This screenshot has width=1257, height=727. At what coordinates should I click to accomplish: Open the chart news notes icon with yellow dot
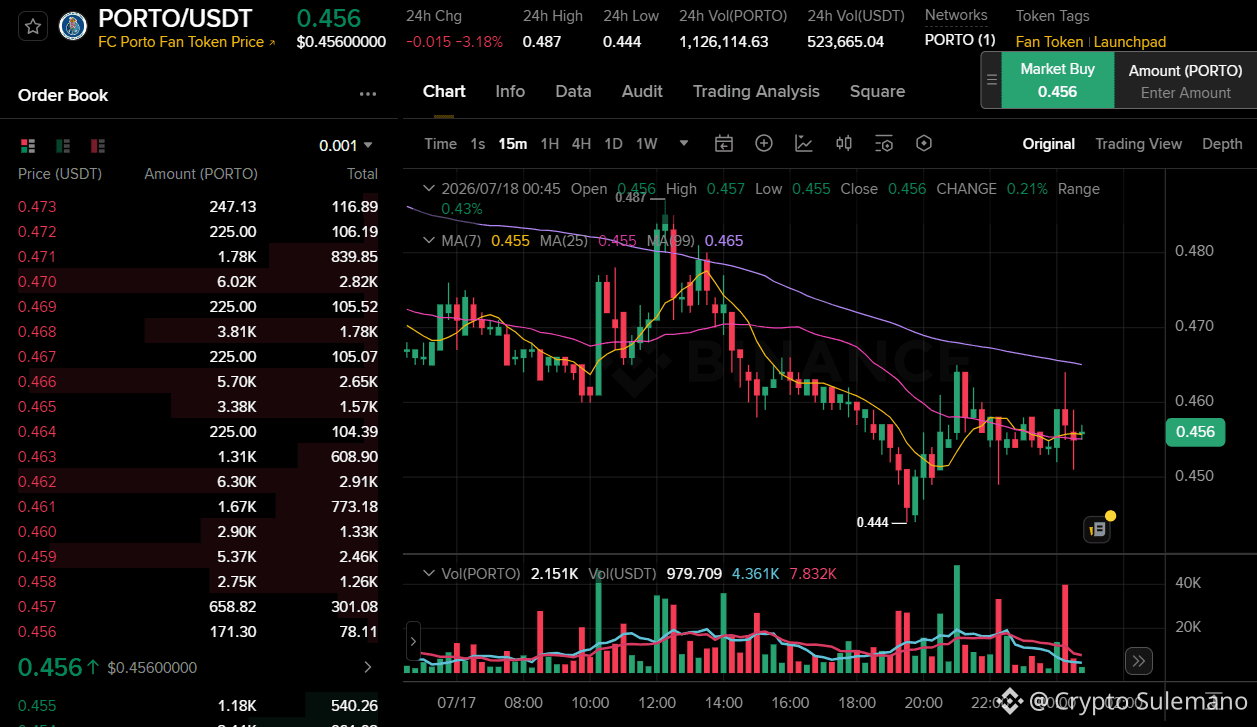[1098, 528]
